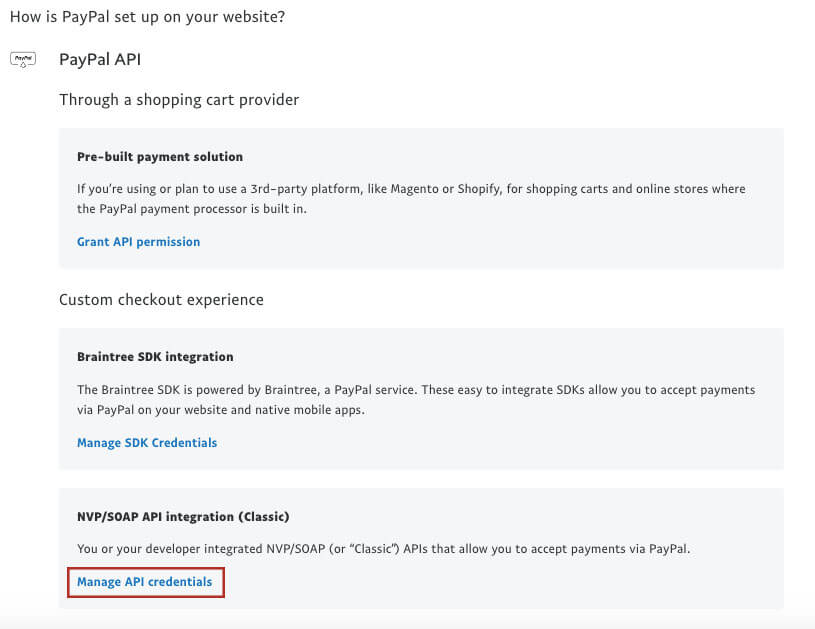815x629 pixels.
Task: Click the 'PayPal API' heading text
Action: 100,59
